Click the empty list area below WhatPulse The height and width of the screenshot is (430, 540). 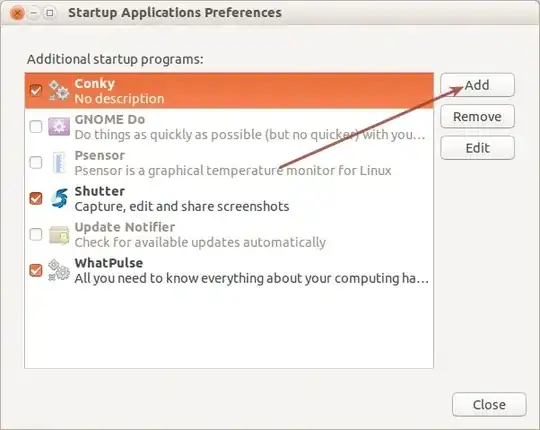click(229, 327)
